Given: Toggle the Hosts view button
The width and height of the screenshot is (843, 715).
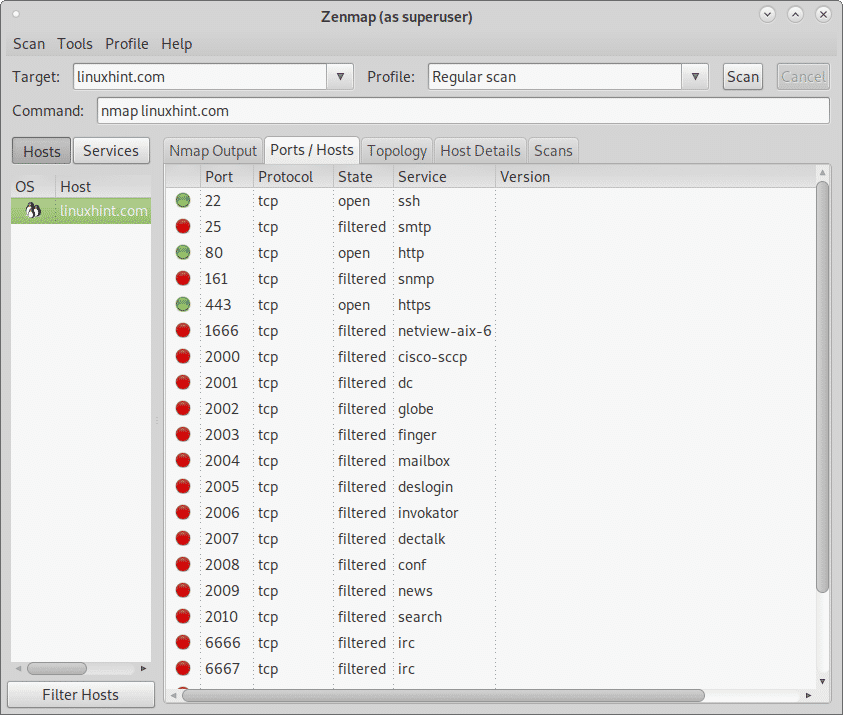Looking at the screenshot, I should click(x=42, y=151).
